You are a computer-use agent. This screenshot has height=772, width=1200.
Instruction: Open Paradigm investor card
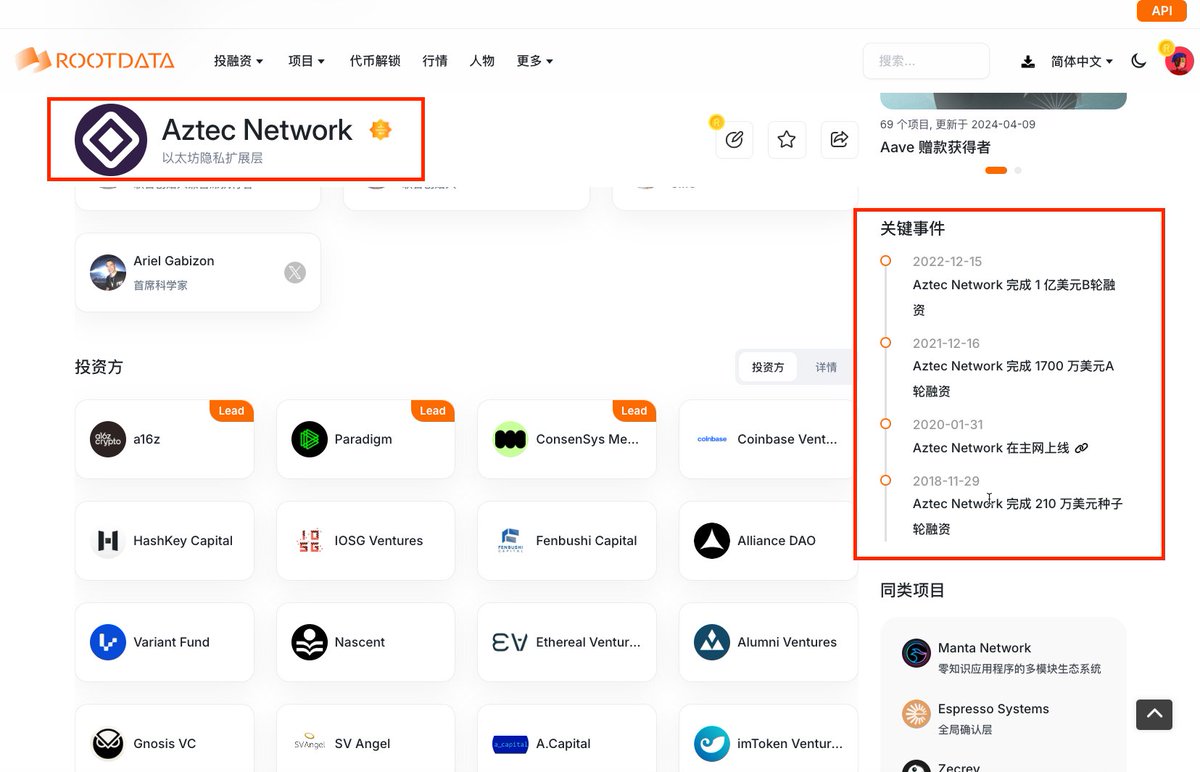[x=366, y=439]
